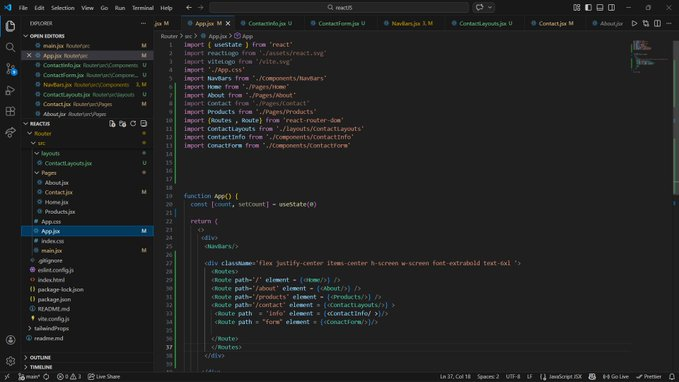The height and width of the screenshot is (382, 679).
Task: Open Explorer Views and More Actions ellipsis
Action: (x=143, y=23)
